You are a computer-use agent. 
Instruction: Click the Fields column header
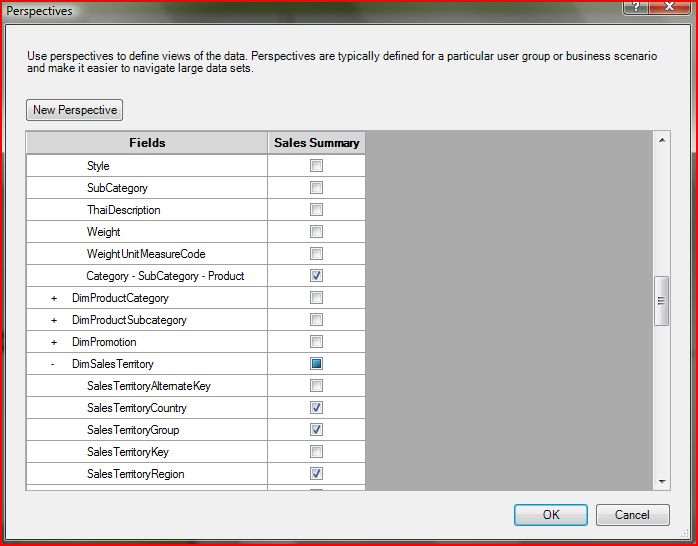[147, 143]
